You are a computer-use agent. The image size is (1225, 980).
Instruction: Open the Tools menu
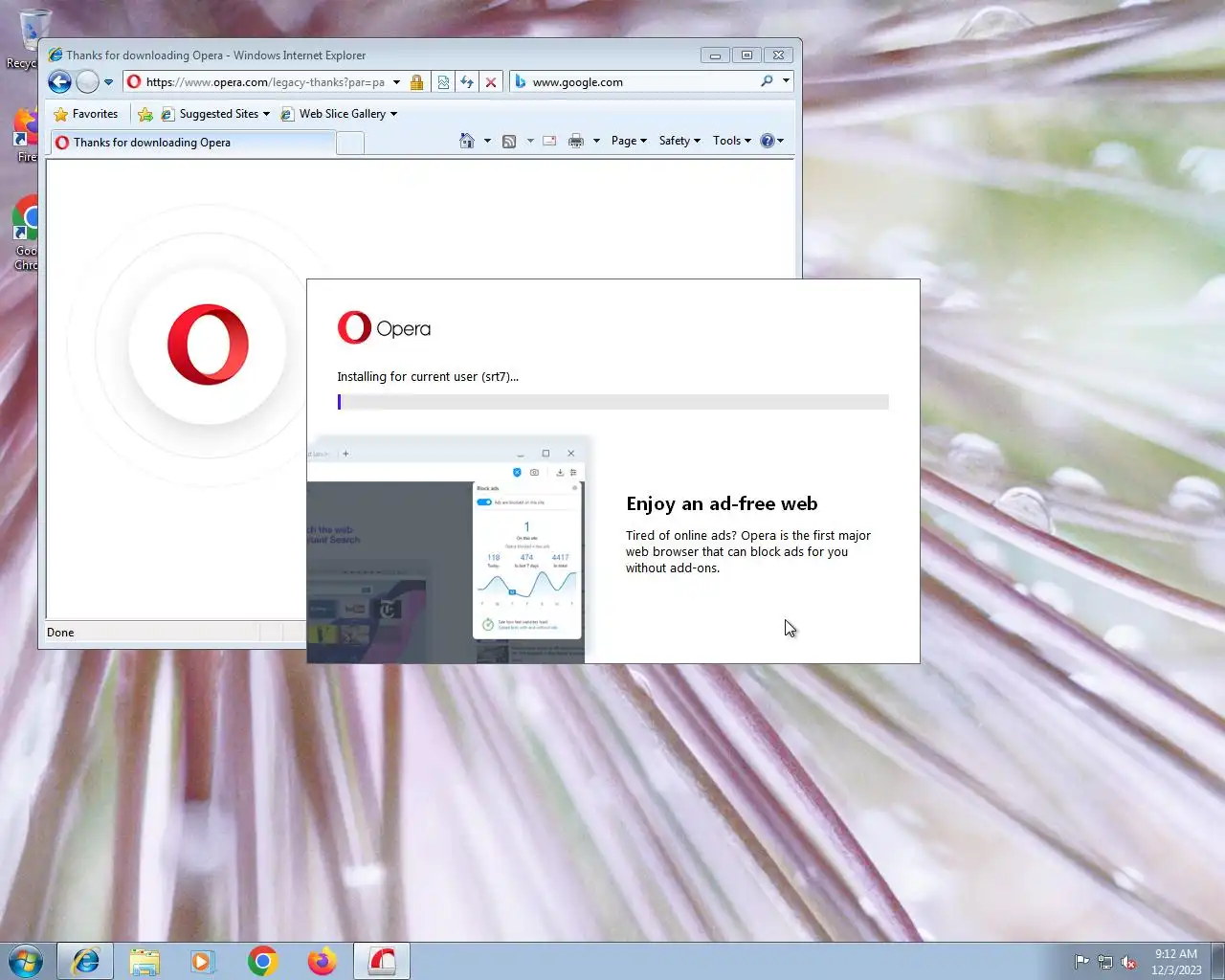tap(732, 141)
